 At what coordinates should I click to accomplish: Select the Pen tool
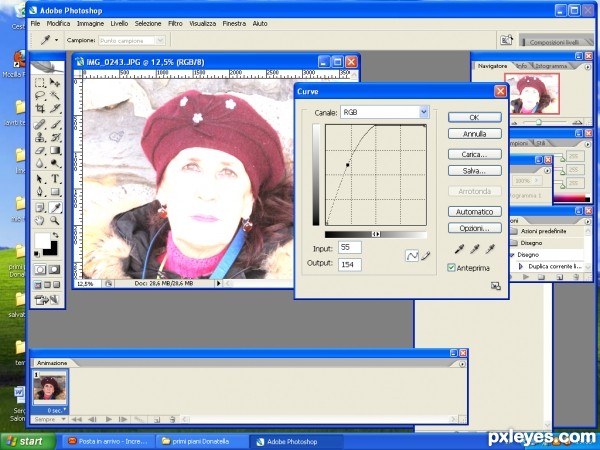pyautogui.click(x=40, y=191)
